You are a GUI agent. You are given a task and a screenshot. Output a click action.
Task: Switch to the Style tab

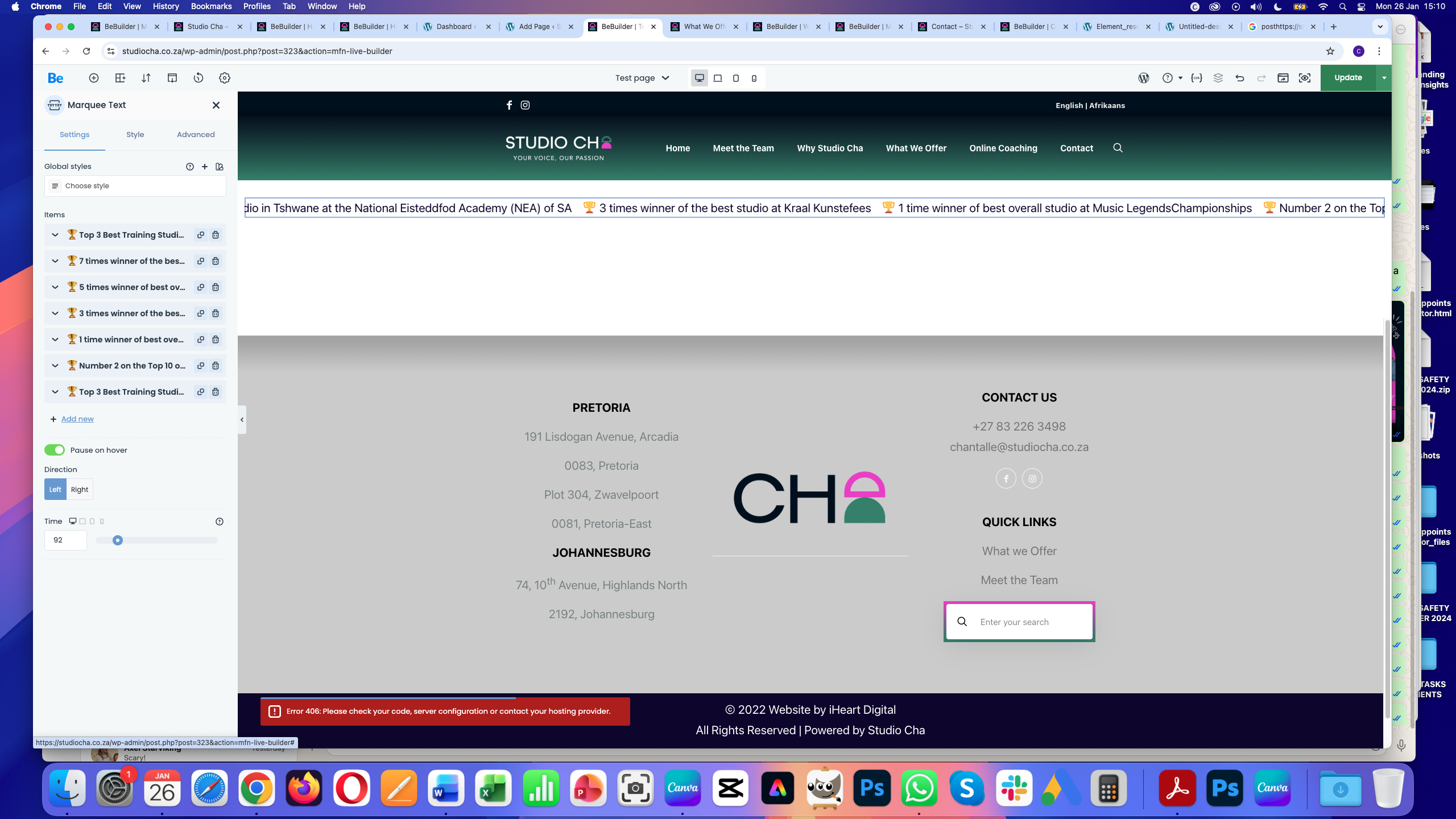click(x=135, y=135)
